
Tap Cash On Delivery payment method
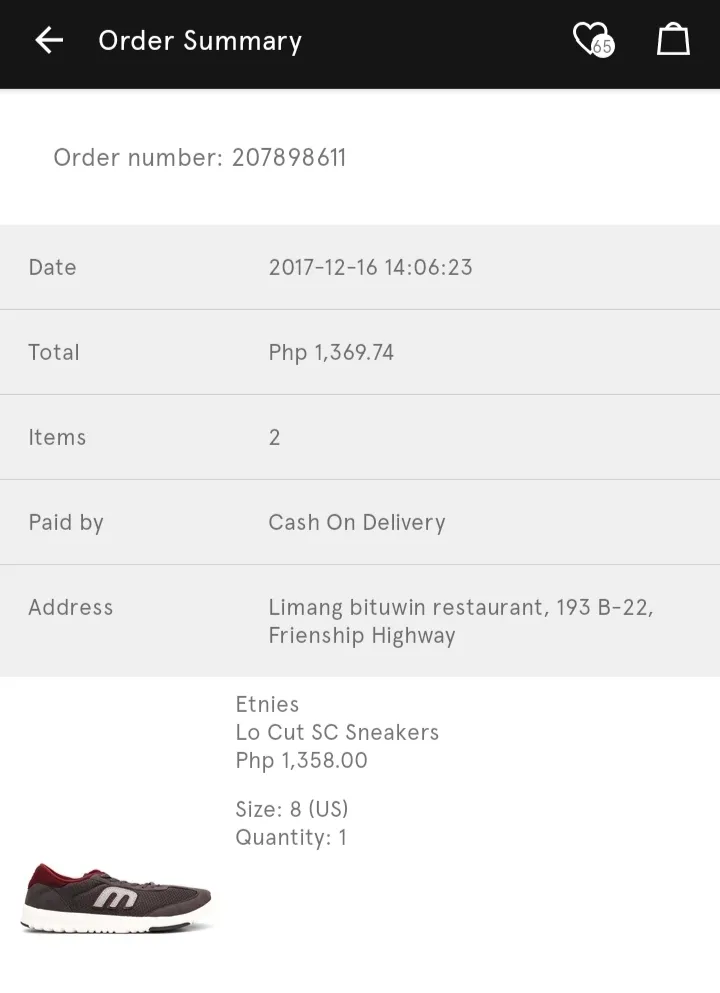pyautogui.click(x=357, y=522)
